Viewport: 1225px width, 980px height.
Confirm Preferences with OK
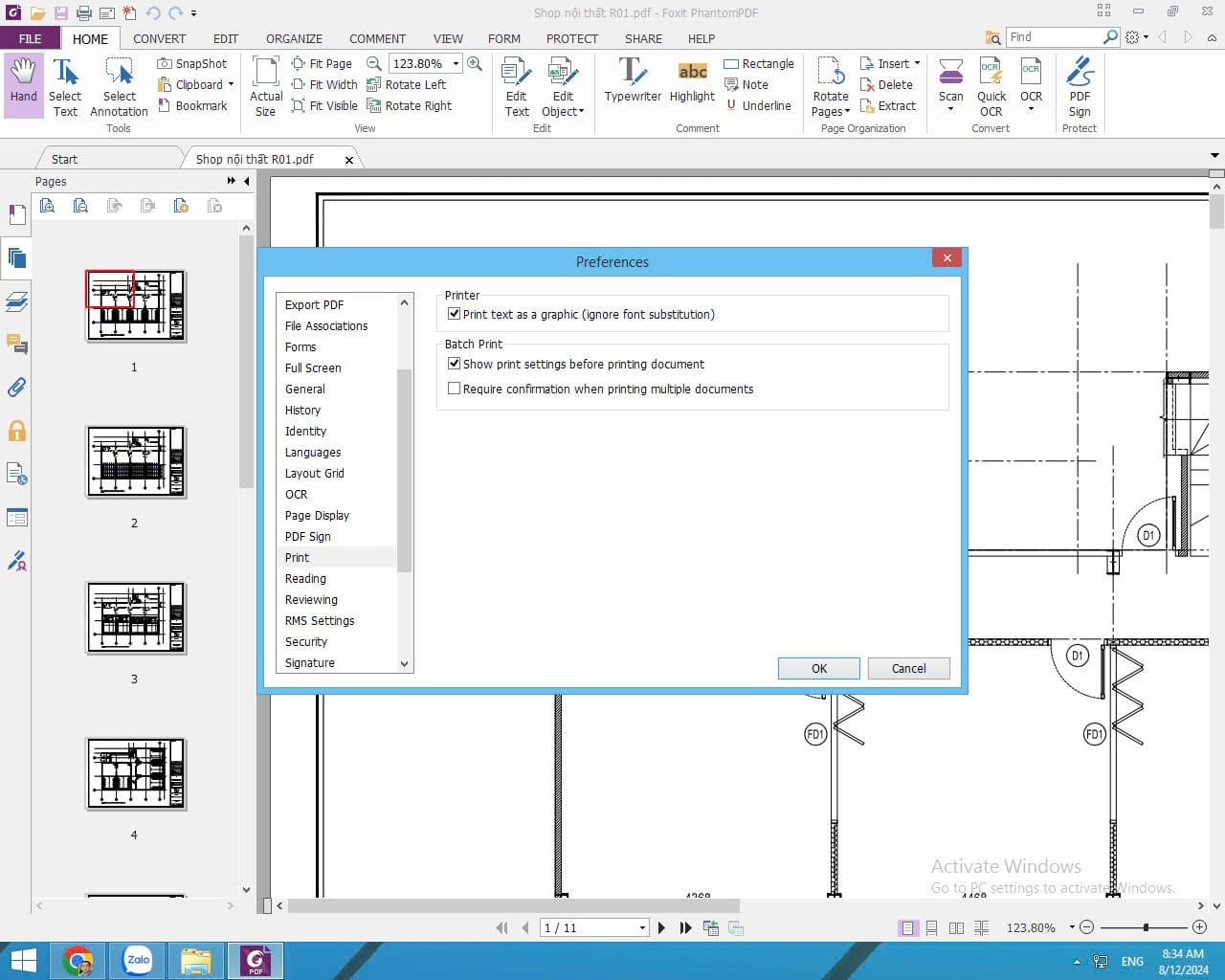(x=819, y=668)
